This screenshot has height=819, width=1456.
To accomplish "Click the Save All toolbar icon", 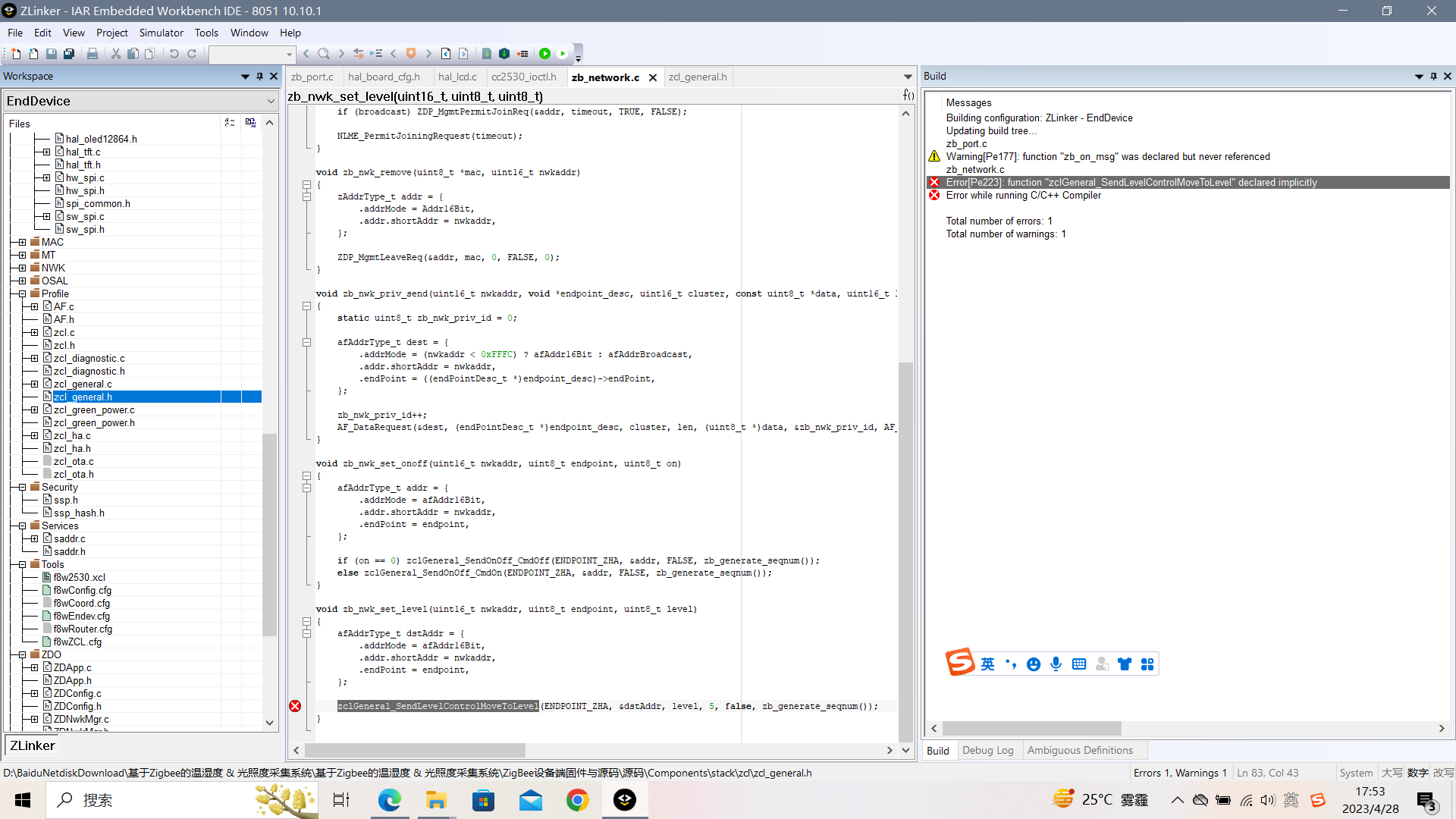I will (x=69, y=54).
